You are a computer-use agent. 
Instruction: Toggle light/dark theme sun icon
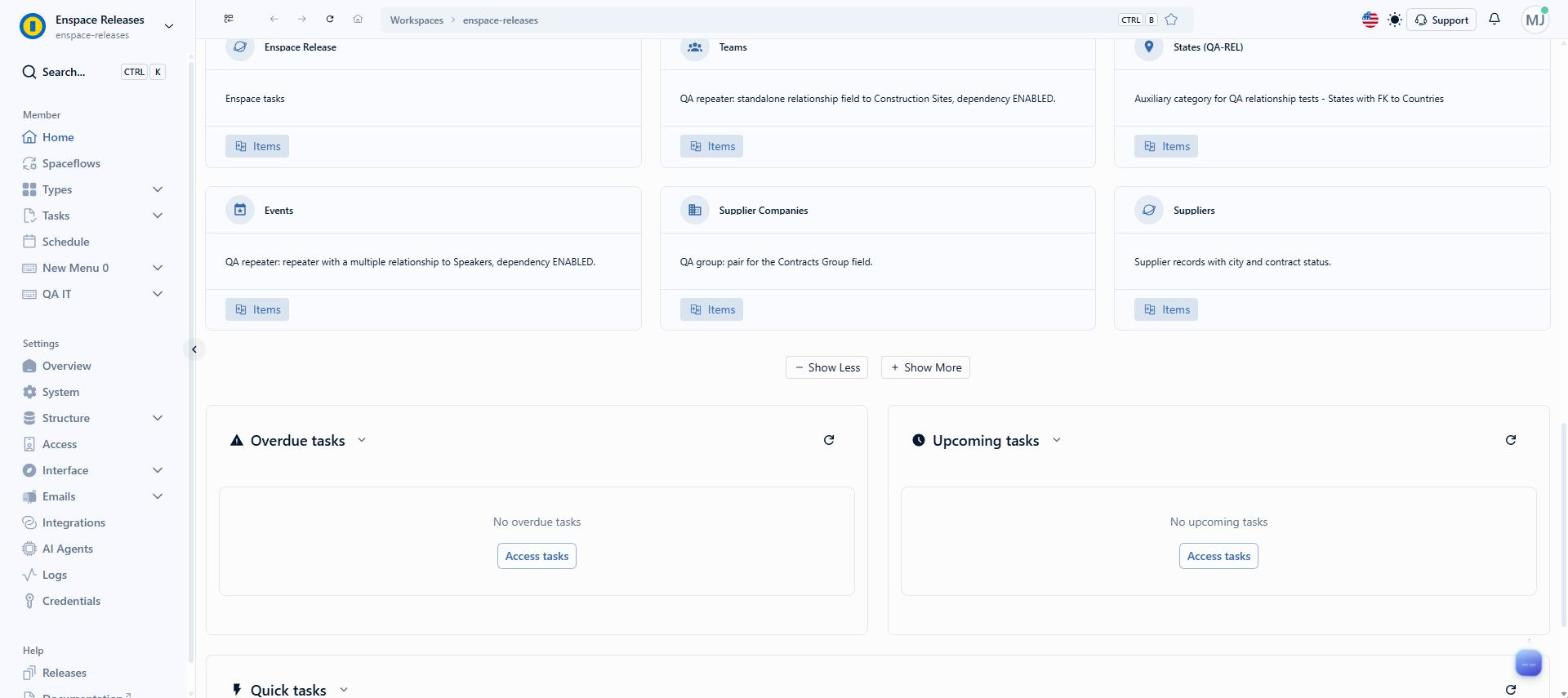(1395, 20)
